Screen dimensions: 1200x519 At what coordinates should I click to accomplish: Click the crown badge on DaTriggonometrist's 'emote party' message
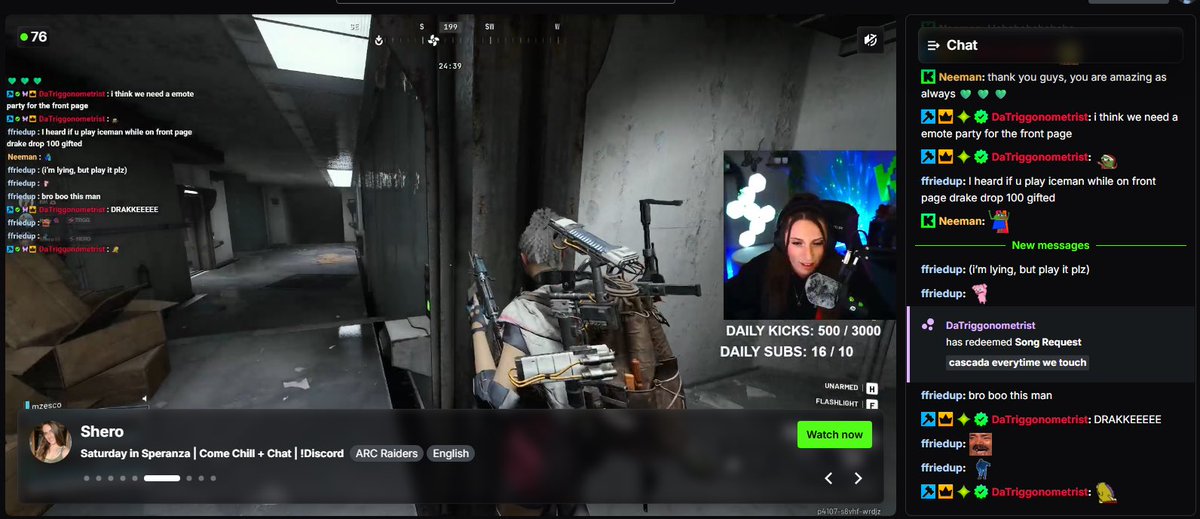[x=946, y=117]
